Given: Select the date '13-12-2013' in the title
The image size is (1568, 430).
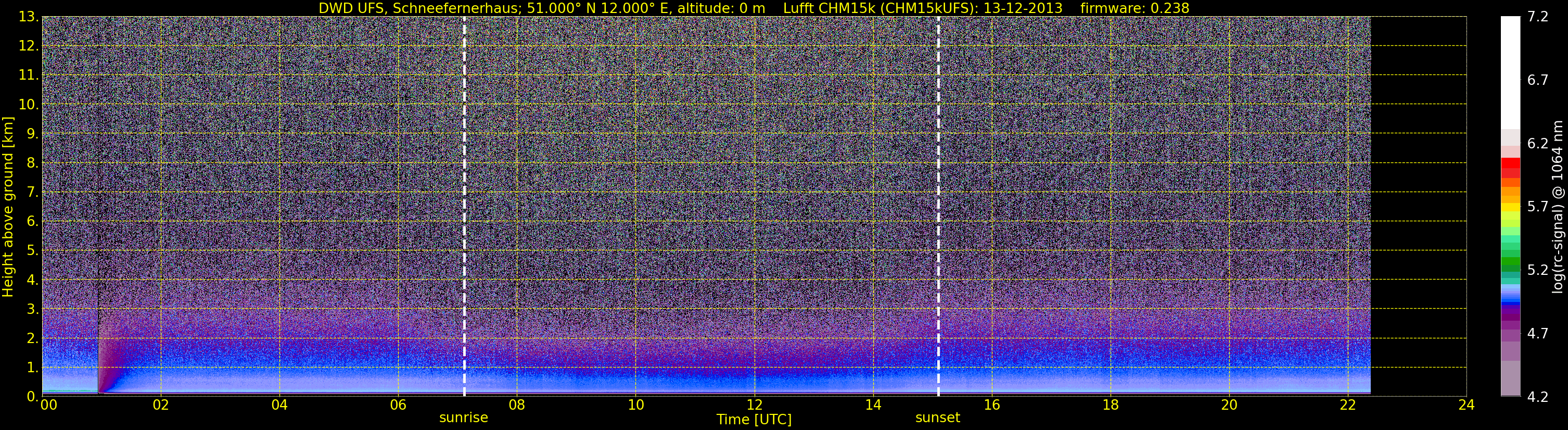Looking at the screenshot, I should coord(1023,8).
